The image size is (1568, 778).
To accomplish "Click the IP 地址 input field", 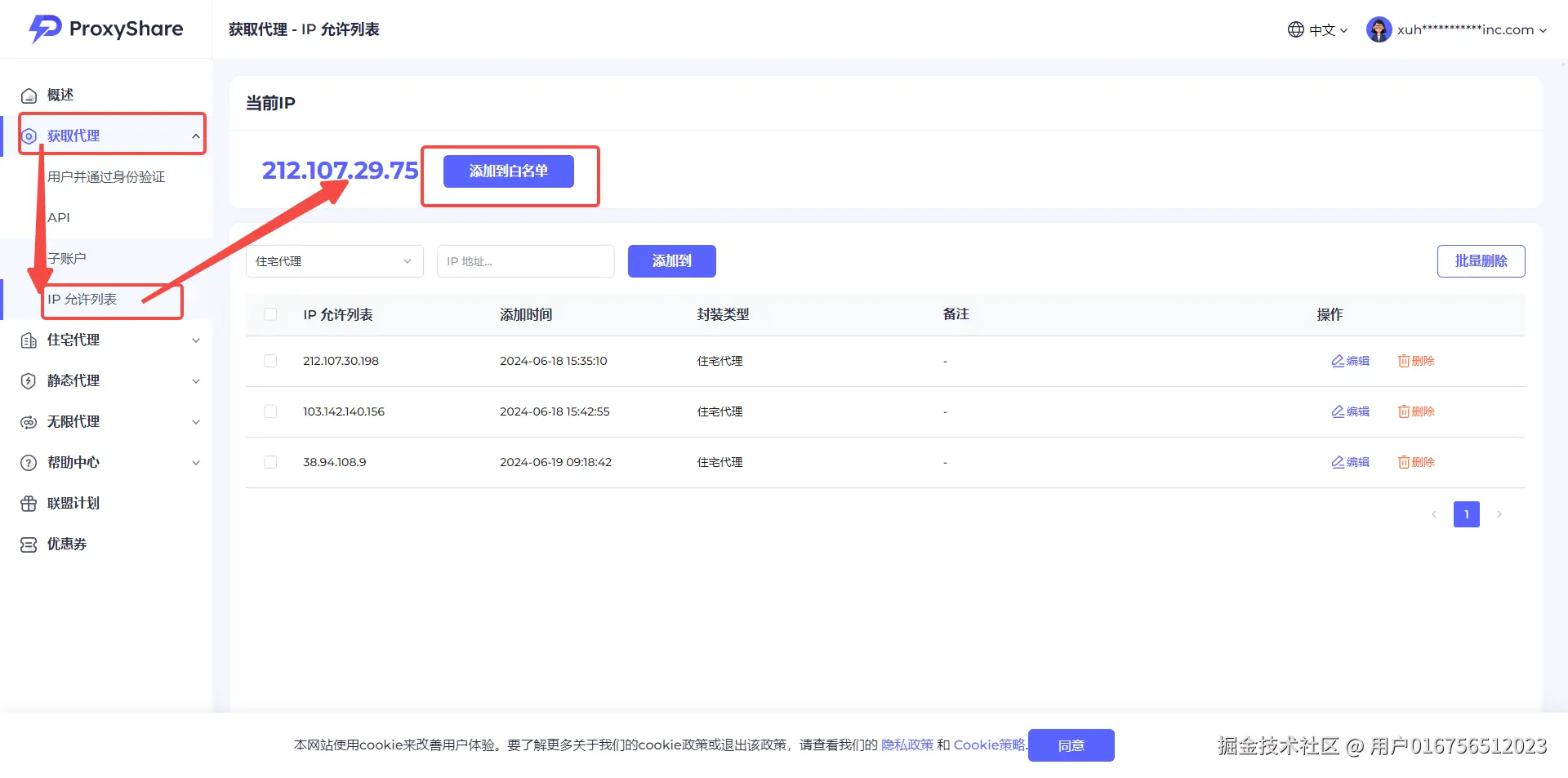I will coord(525,261).
